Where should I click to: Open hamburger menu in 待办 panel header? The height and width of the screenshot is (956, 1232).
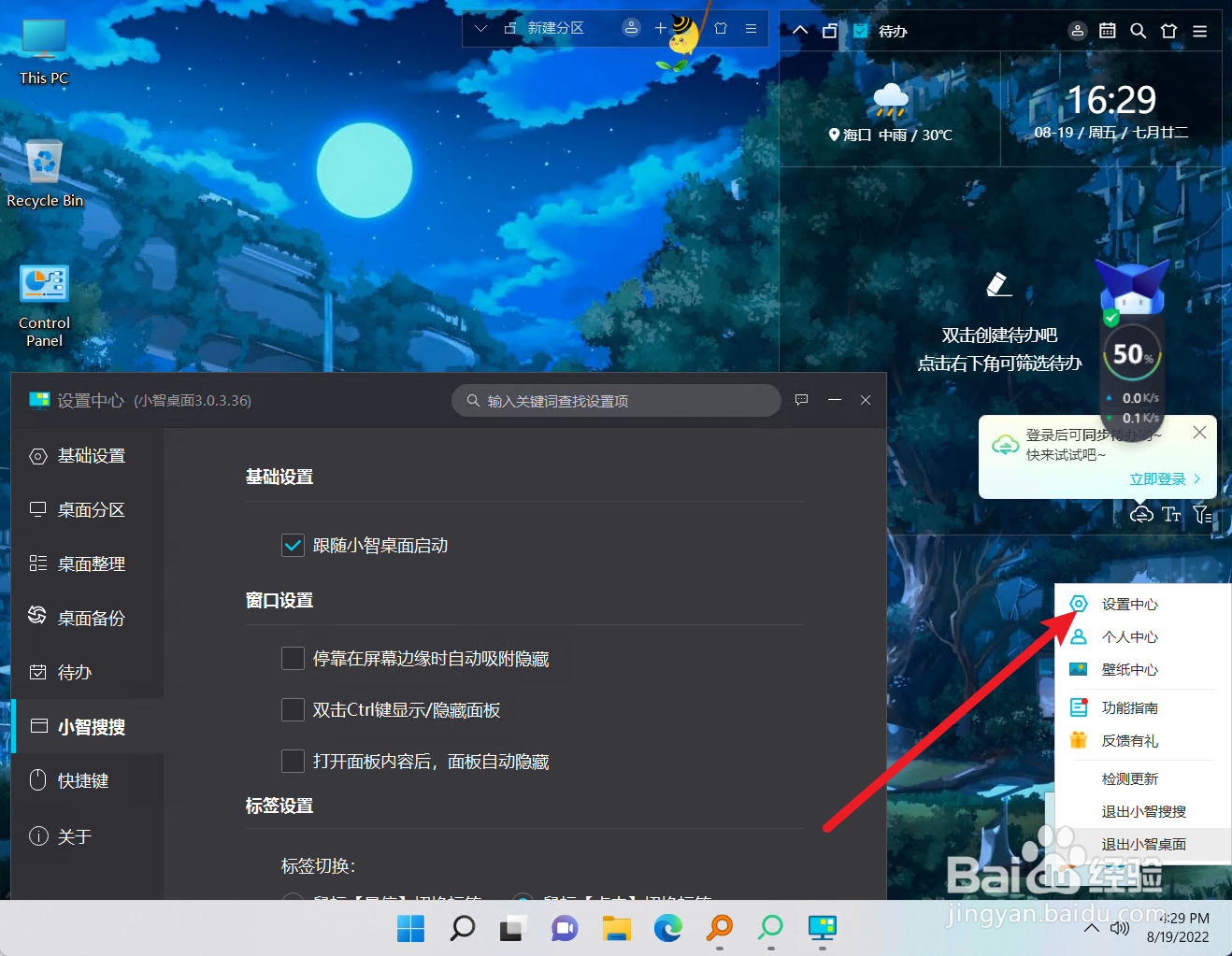[1200, 31]
